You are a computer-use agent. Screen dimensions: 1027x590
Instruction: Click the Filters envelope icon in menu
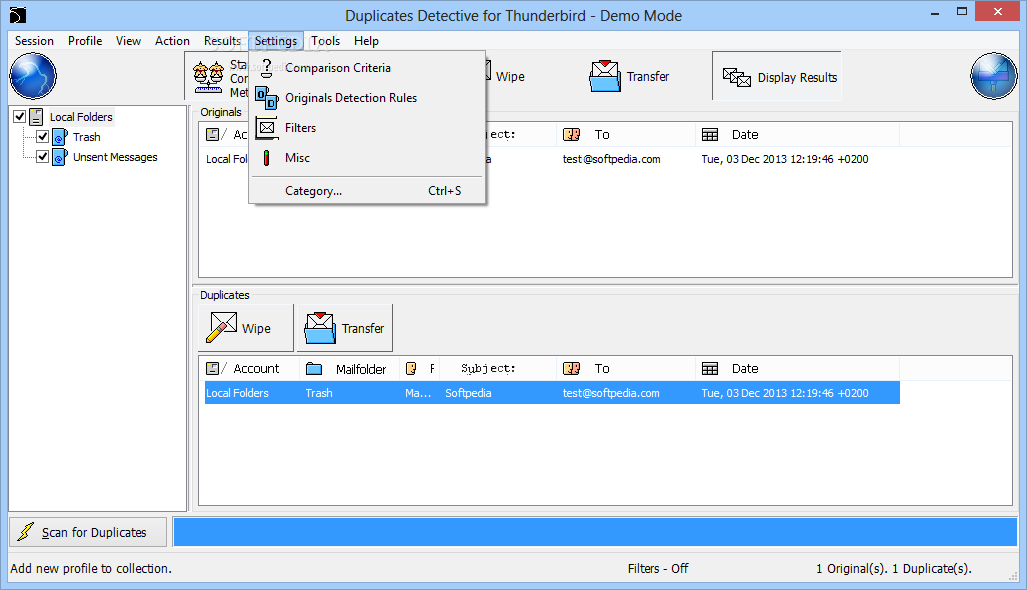[267, 128]
